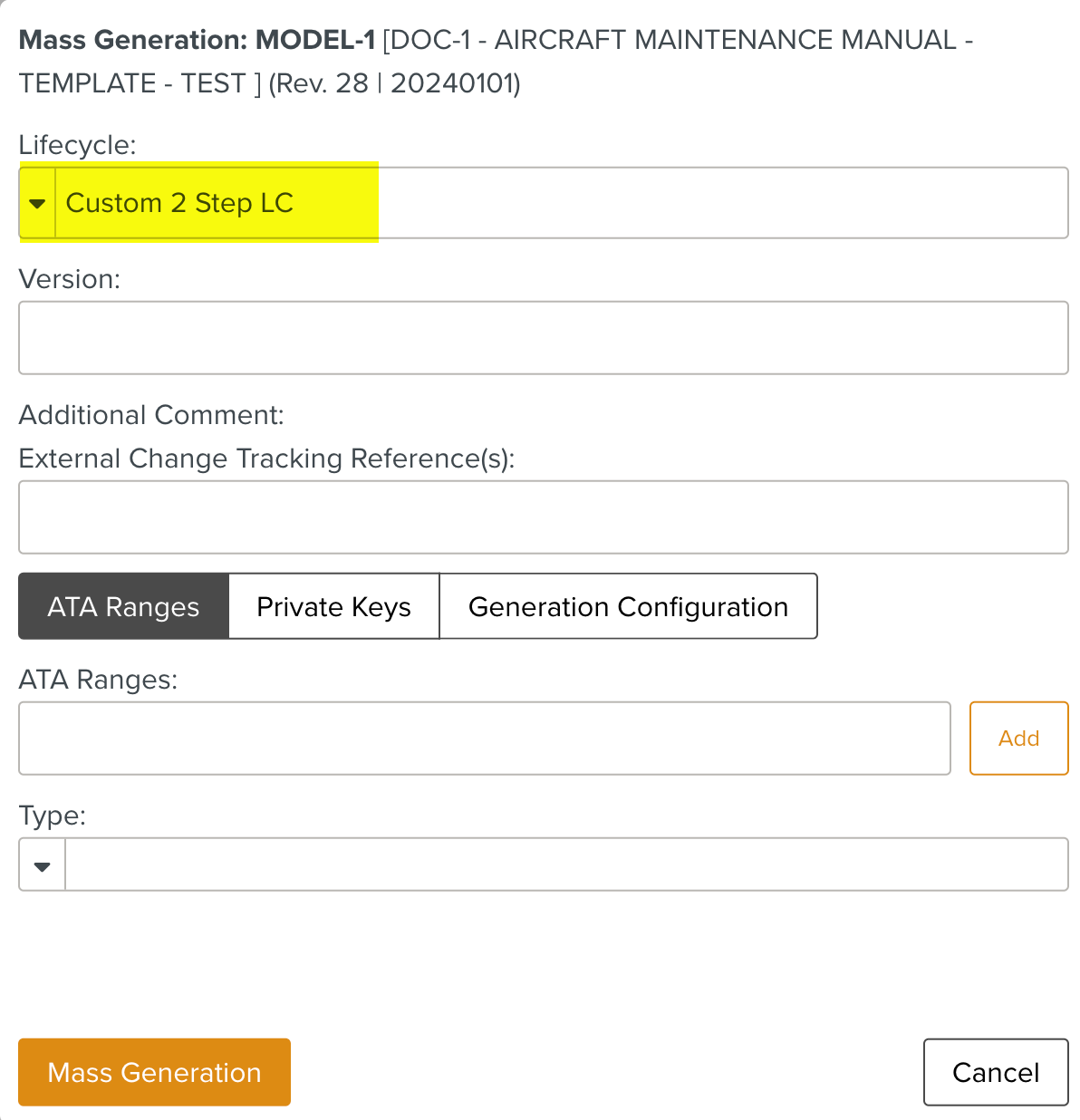1080x1120 pixels.
Task: Click the 'Additional Comment:' label text
Action: point(151,415)
